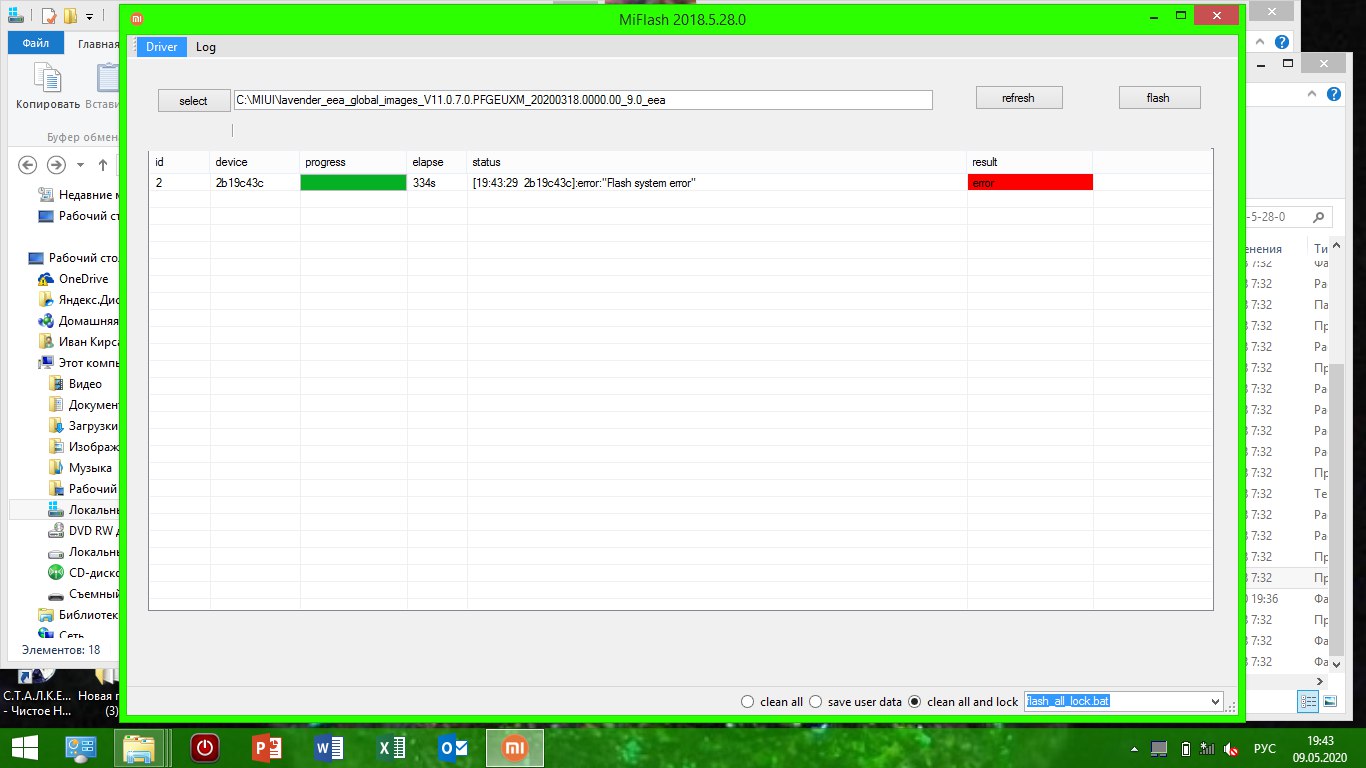Image resolution: width=1366 pixels, height=768 pixels.
Task: Open the Explorer recent locations dropdown
Action: [80, 165]
